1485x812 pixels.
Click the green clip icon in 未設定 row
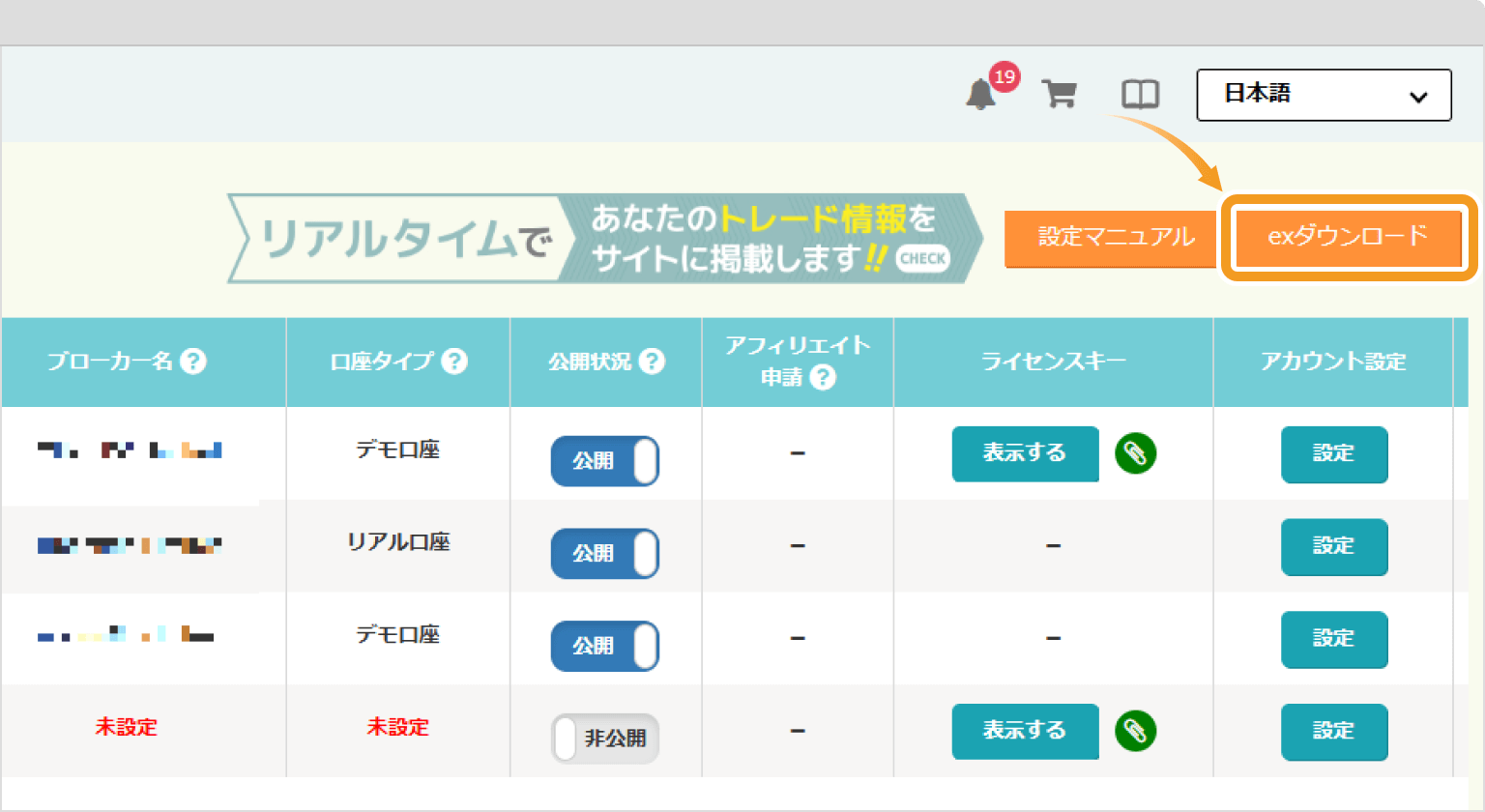[1135, 731]
